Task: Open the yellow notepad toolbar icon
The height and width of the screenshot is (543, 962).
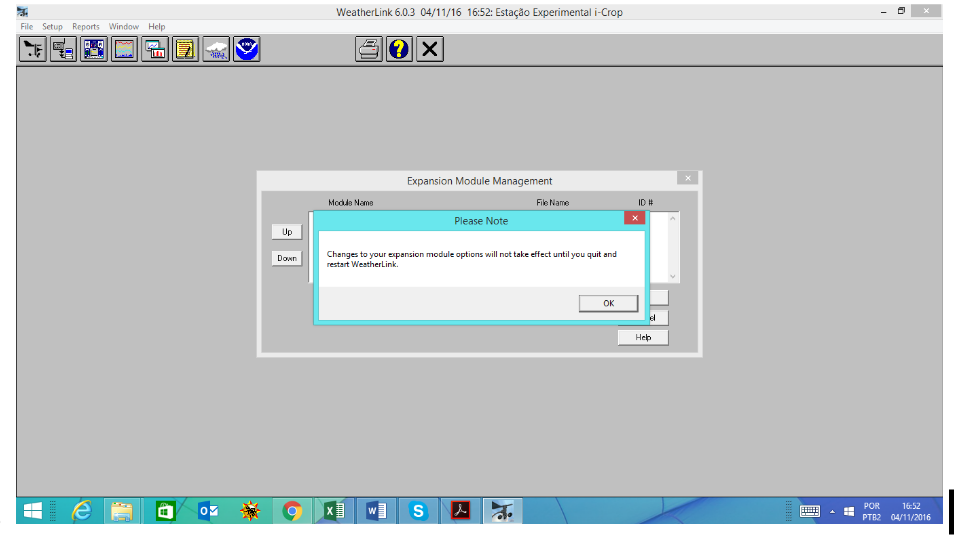Action: point(185,49)
